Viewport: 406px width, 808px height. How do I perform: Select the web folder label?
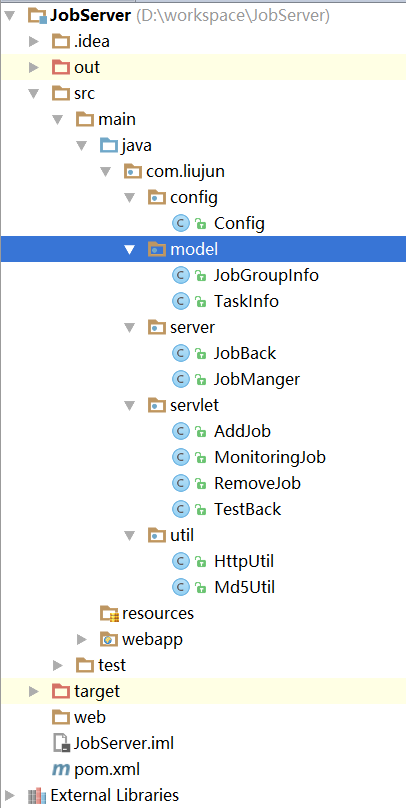pyautogui.click(x=90, y=717)
